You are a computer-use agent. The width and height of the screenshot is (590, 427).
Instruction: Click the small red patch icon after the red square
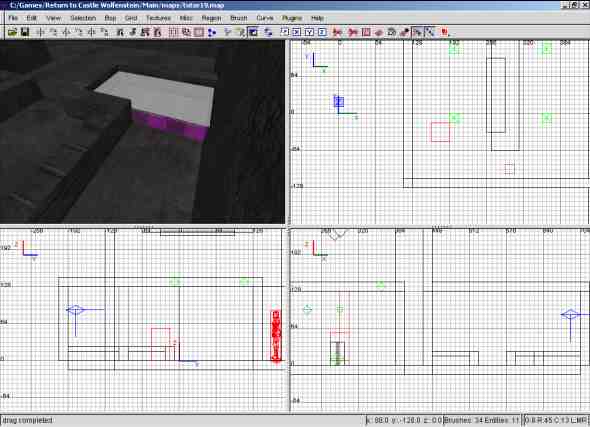[x=379, y=32]
